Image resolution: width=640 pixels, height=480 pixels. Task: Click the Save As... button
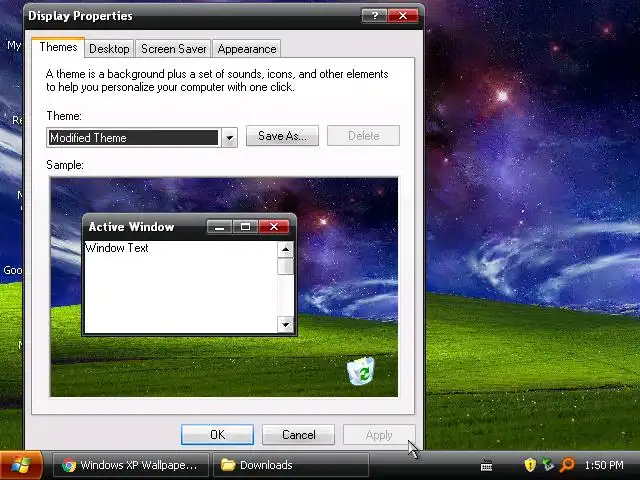tap(282, 136)
